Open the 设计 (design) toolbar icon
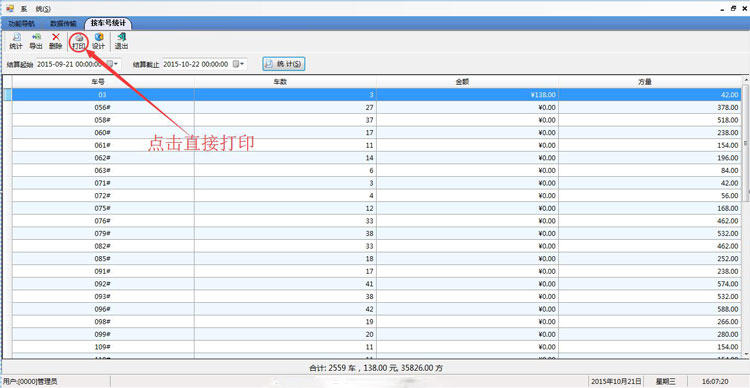The height and width of the screenshot is (388, 750). pos(99,41)
